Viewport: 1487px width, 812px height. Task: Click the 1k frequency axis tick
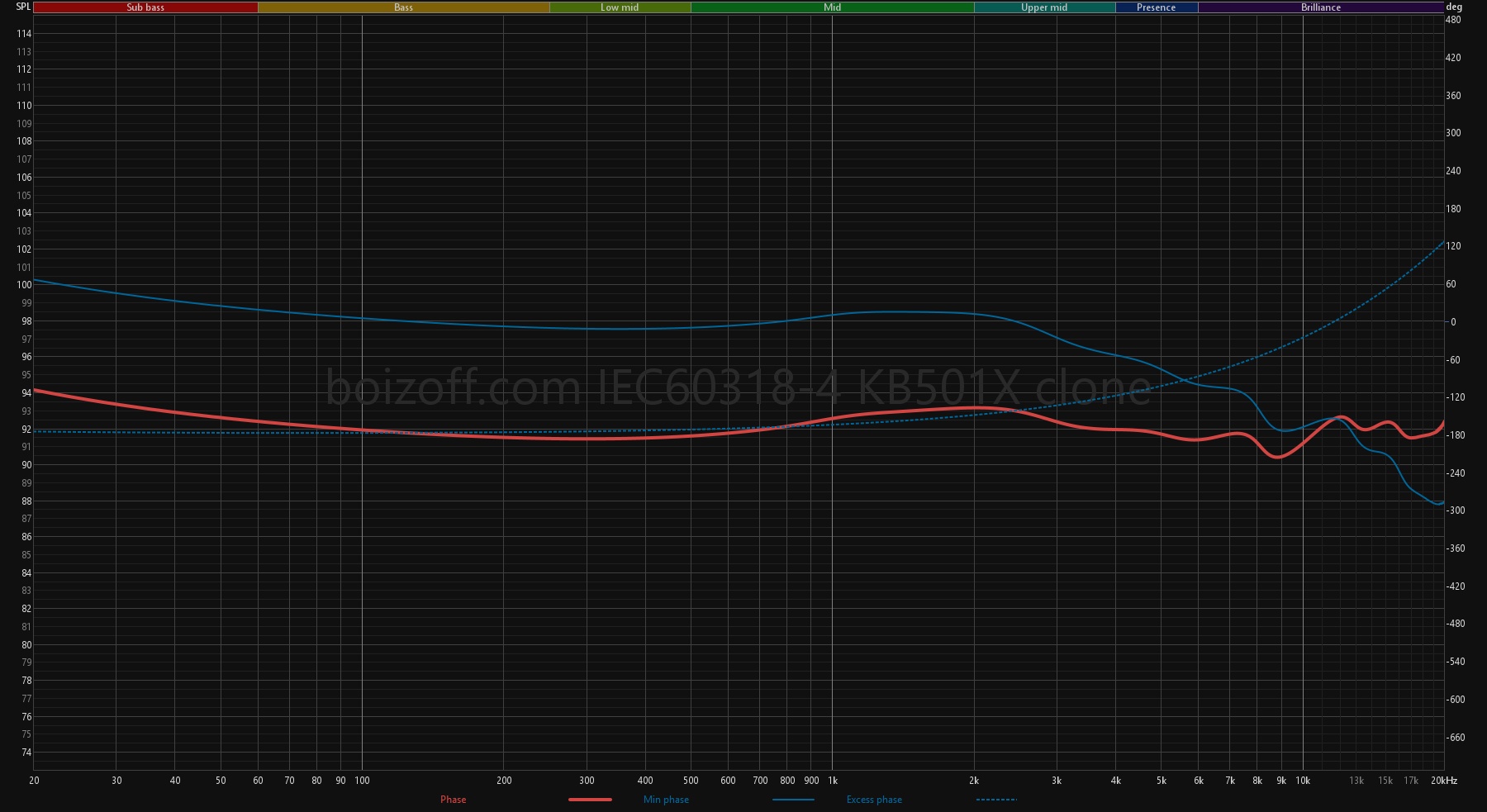pyautogui.click(x=833, y=781)
